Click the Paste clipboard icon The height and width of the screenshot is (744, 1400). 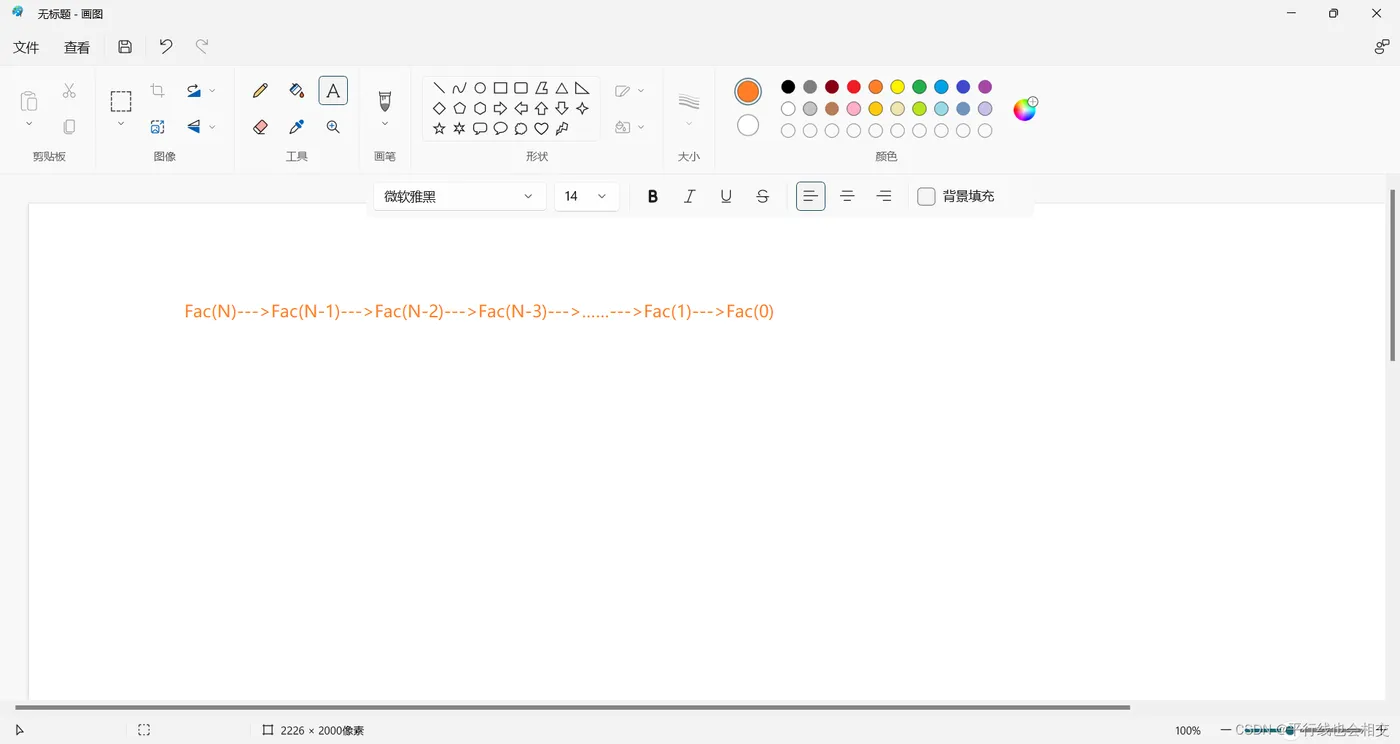click(29, 100)
